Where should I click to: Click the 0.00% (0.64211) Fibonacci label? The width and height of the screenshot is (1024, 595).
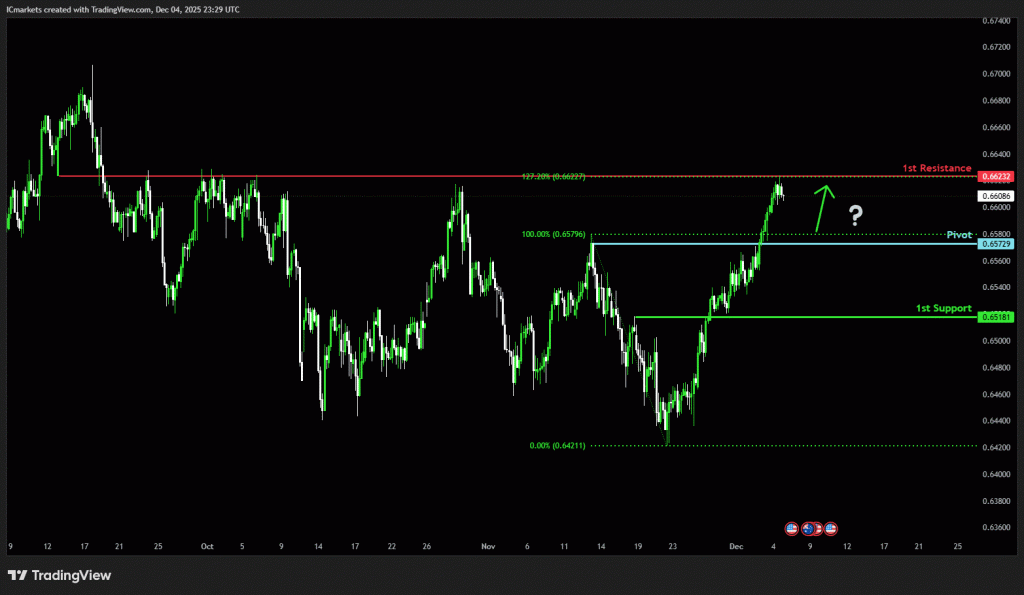[558, 446]
